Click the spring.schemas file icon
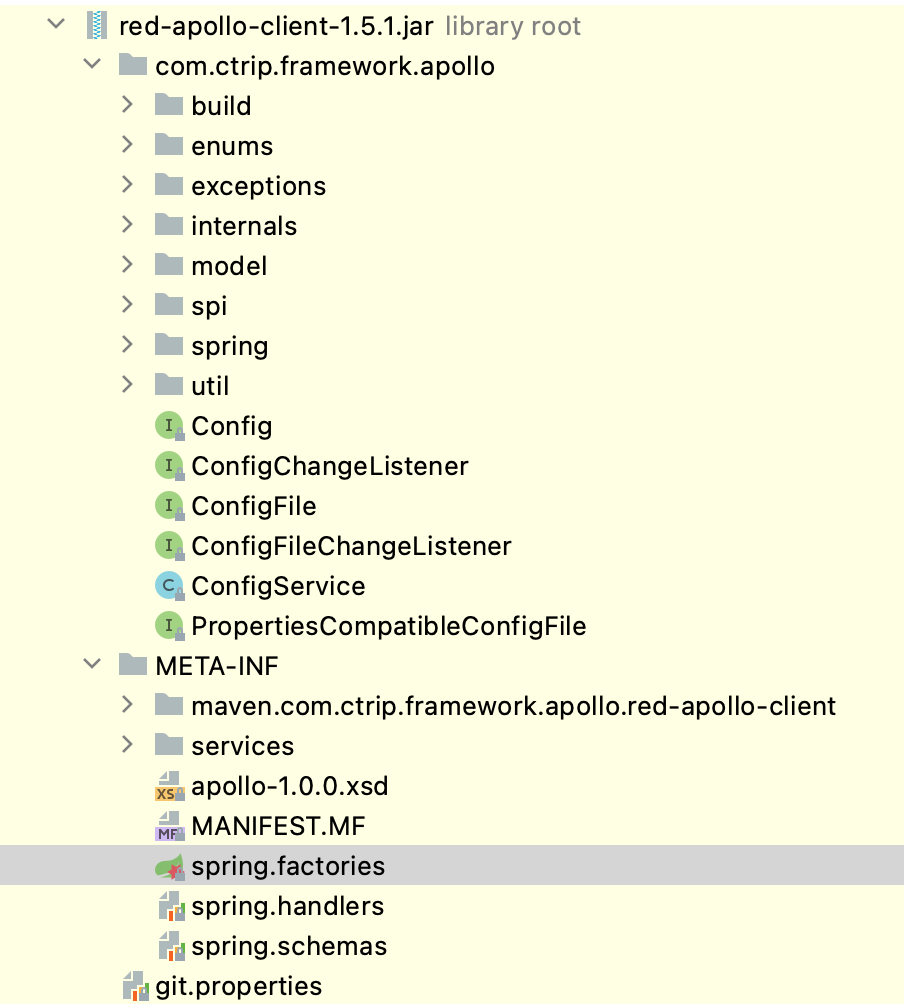The height and width of the screenshot is (1004, 904). click(x=169, y=947)
